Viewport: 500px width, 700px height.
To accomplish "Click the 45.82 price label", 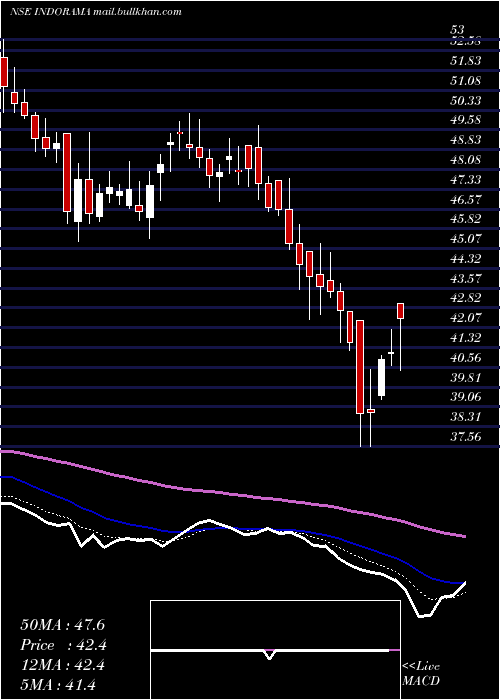I will click(x=466, y=219).
